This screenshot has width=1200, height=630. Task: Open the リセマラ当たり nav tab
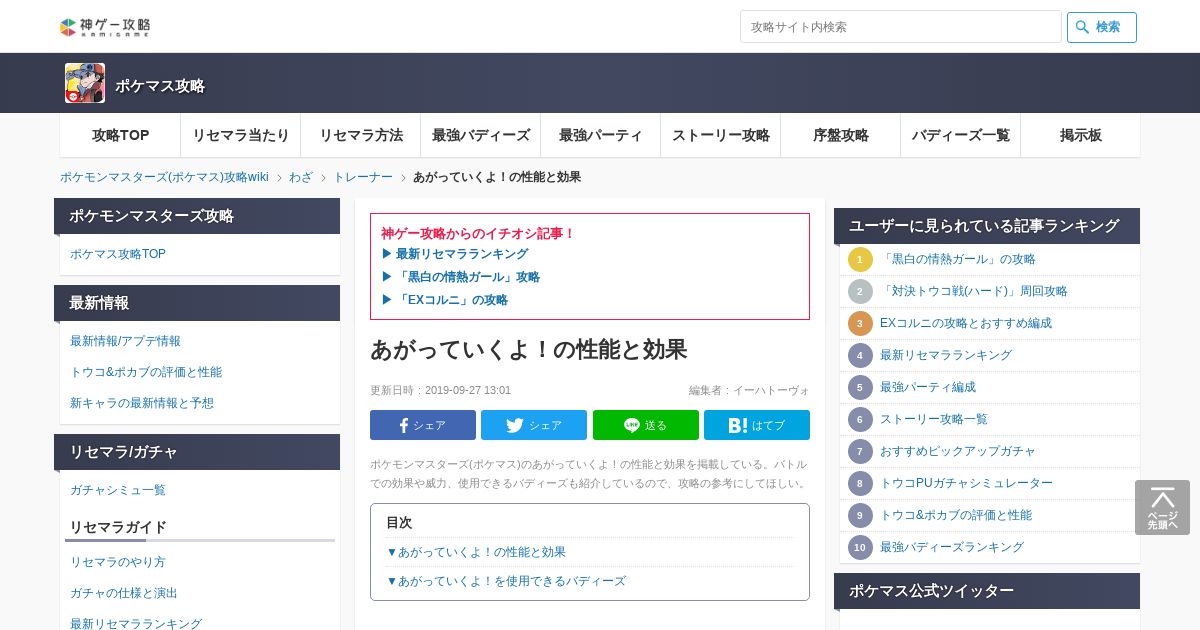[240, 135]
